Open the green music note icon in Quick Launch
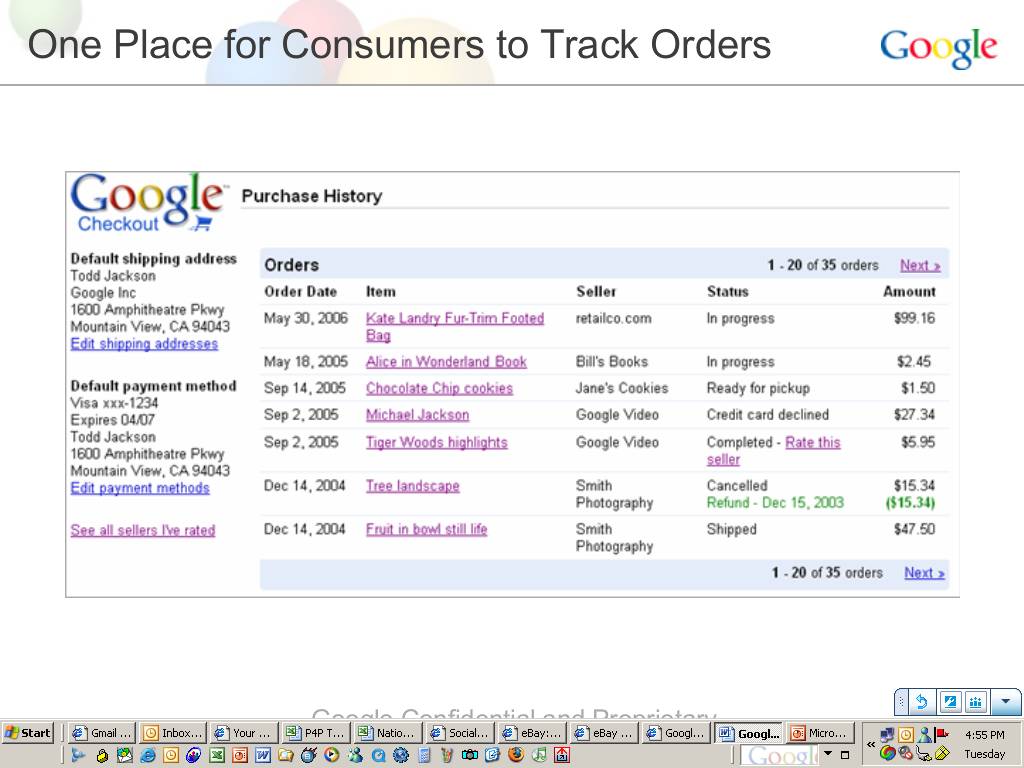This screenshot has width=1024, height=768. (x=539, y=755)
